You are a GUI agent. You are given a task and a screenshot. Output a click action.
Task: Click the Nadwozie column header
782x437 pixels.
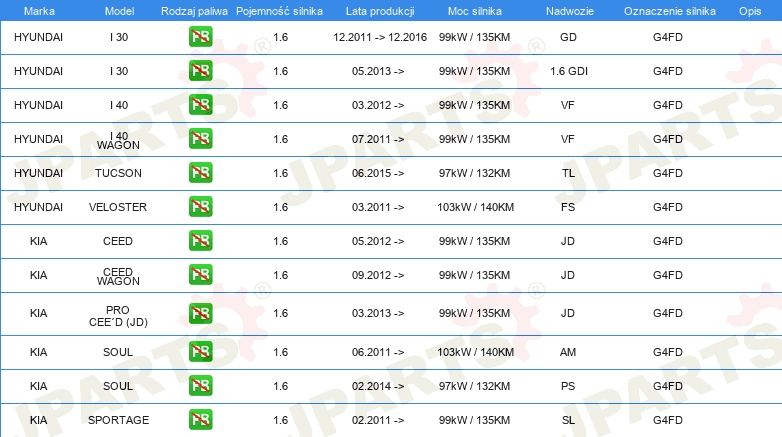[x=570, y=11]
